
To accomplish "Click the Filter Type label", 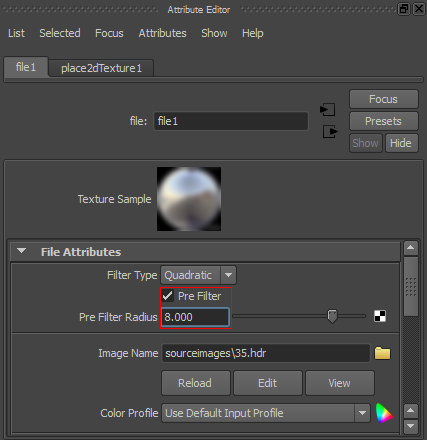I will pos(132,275).
